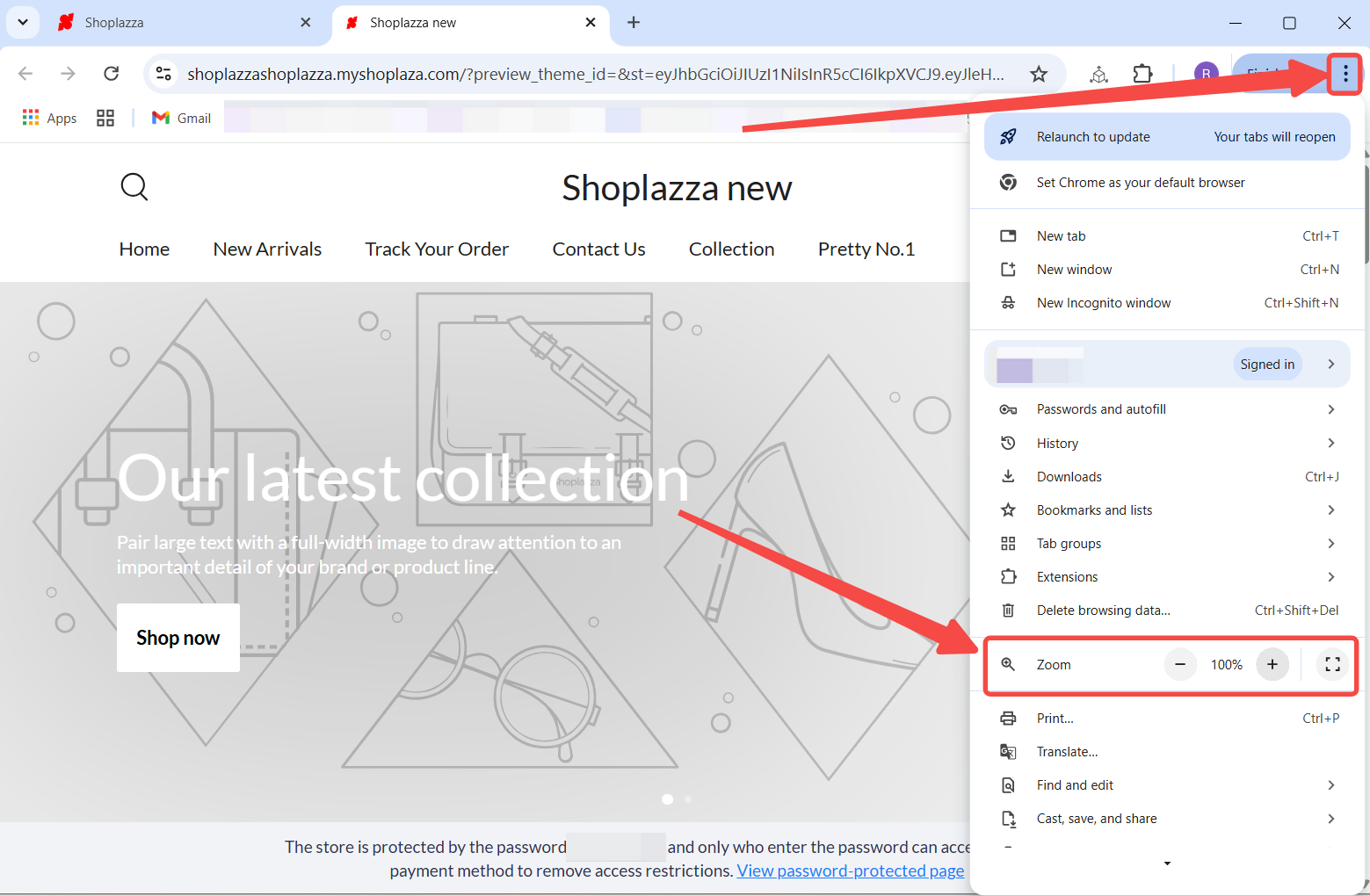
Task: Open site information icon in address bar
Action: 163,74
